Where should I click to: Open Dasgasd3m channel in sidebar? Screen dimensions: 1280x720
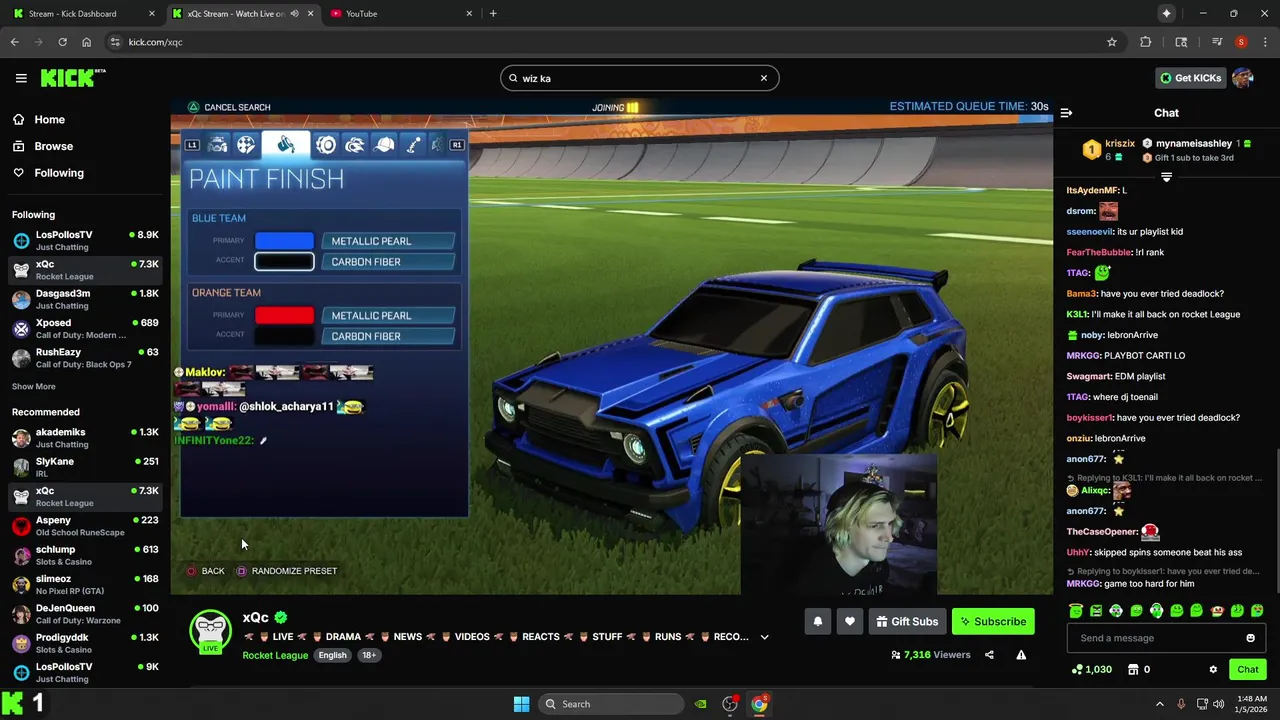tap(85, 299)
